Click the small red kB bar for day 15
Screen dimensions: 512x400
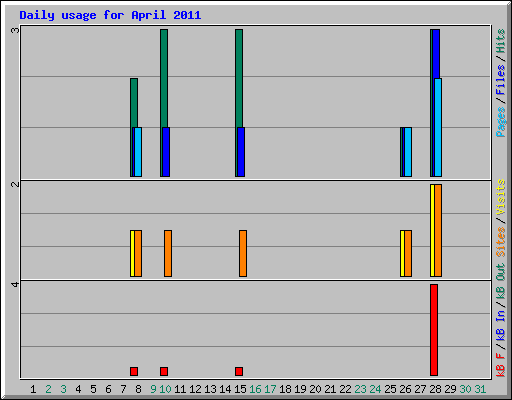tap(239, 371)
